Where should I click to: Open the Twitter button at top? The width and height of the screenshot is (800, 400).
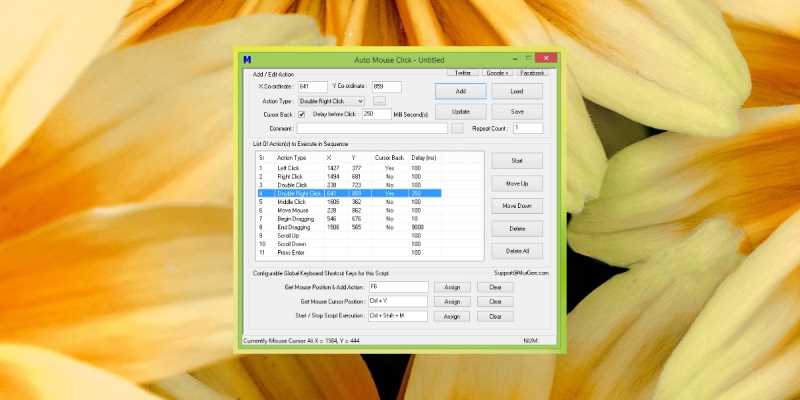click(463, 73)
